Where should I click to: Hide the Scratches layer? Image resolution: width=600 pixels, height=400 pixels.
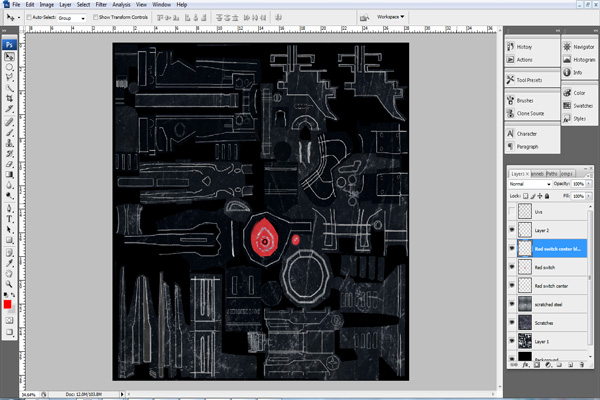click(512, 322)
